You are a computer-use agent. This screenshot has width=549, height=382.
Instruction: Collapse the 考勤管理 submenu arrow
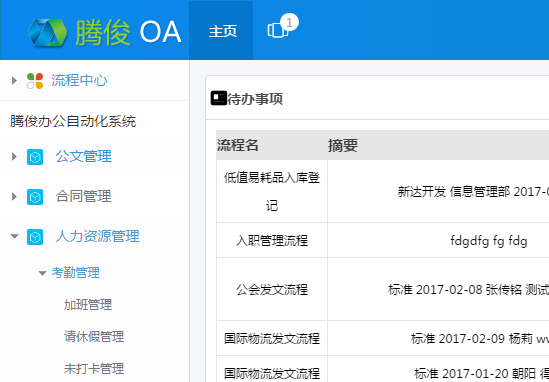[42, 273]
